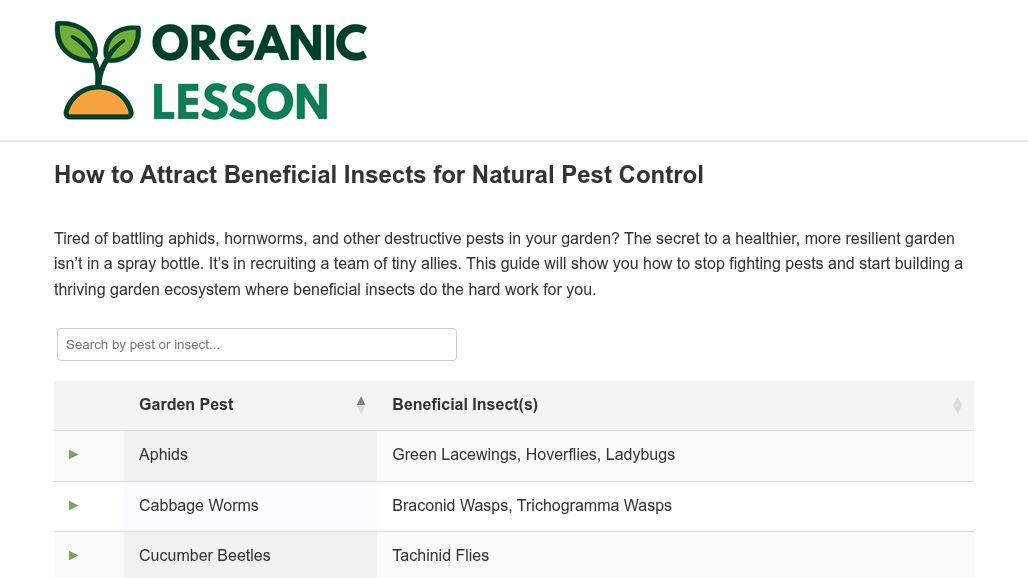
Task: Click the Attract Beneficial Insects page heading
Action: point(378,175)
